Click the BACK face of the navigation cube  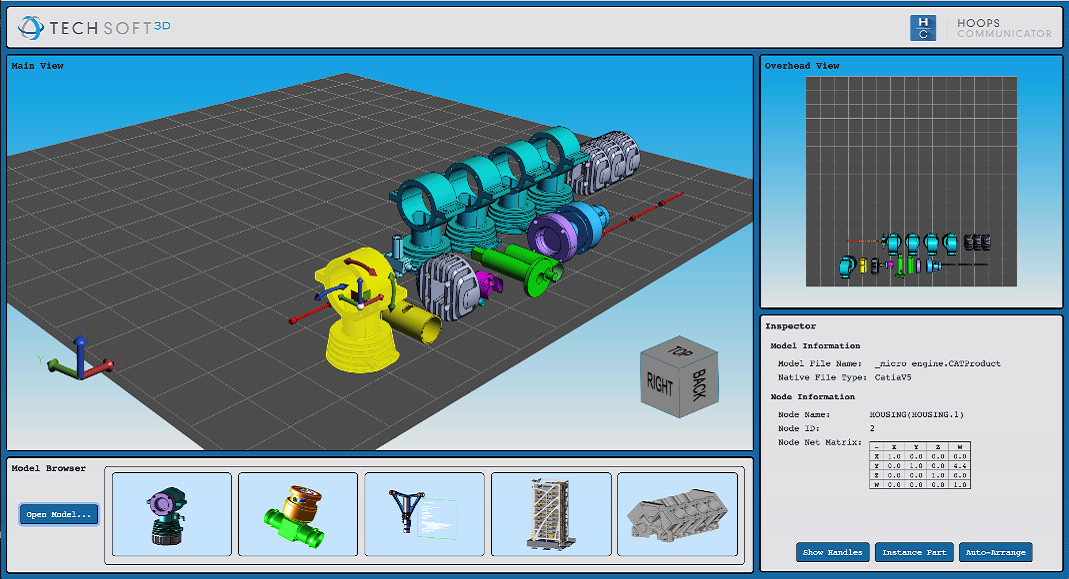pyautogui.click(x=698, y=386)
